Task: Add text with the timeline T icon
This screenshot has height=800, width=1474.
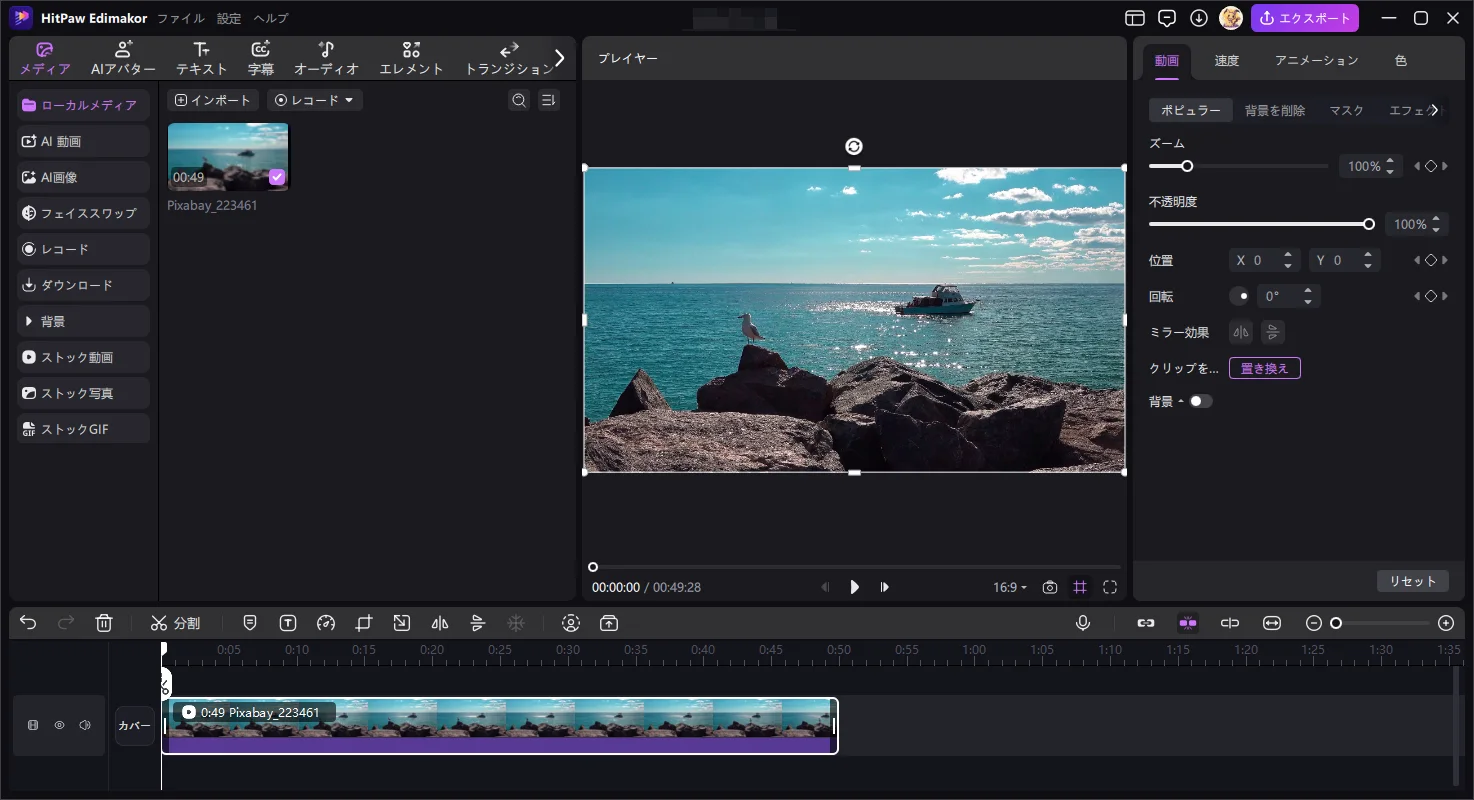Action: 288,623
